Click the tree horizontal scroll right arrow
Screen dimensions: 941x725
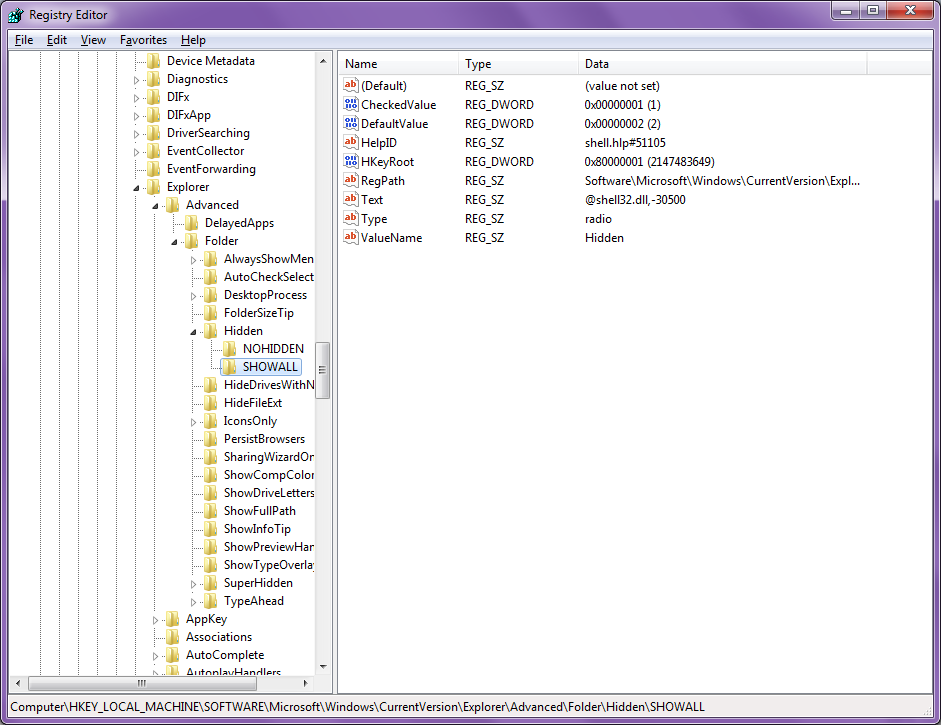[306, 683]
